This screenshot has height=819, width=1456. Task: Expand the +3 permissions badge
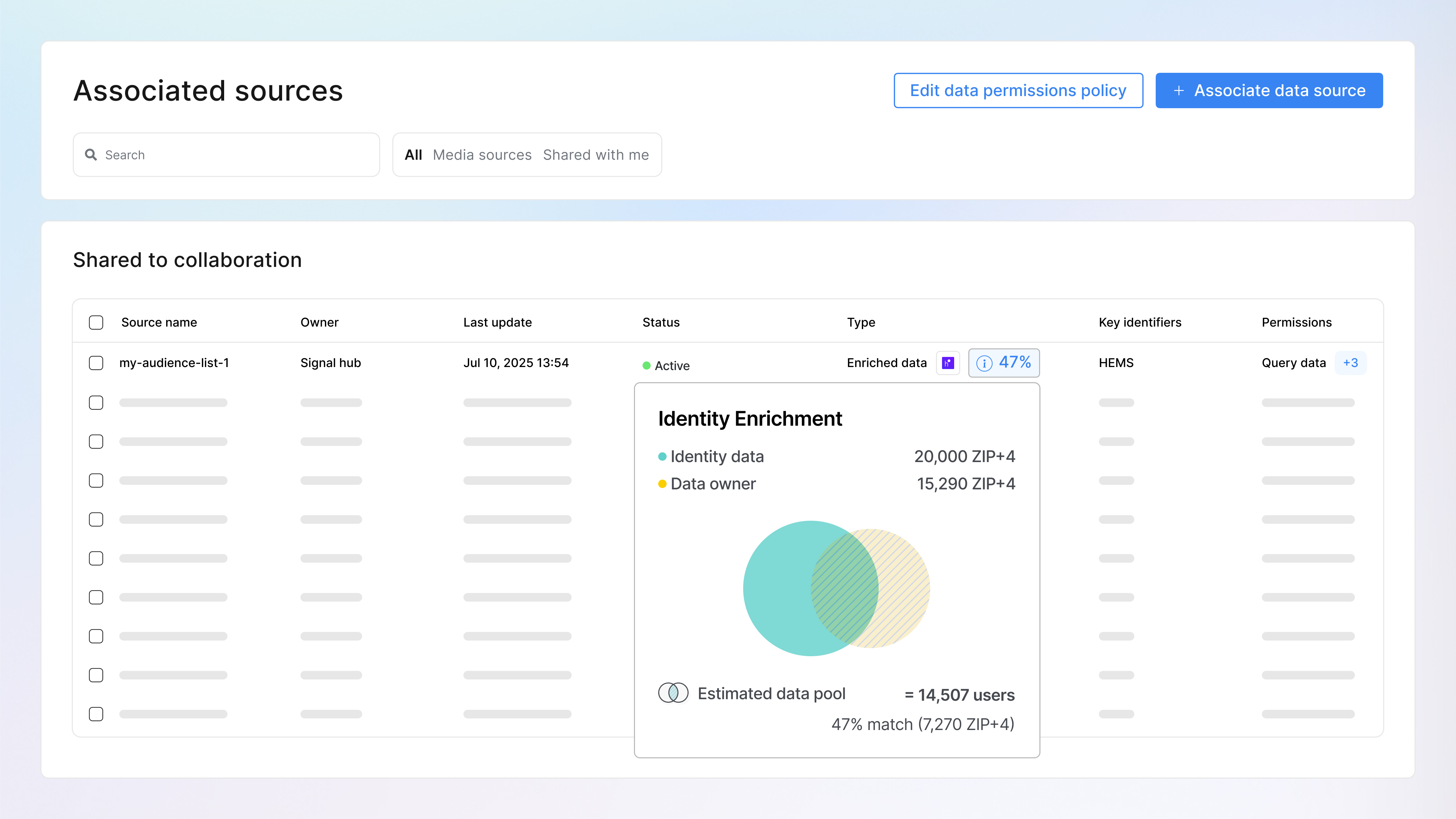(1351, 363)
